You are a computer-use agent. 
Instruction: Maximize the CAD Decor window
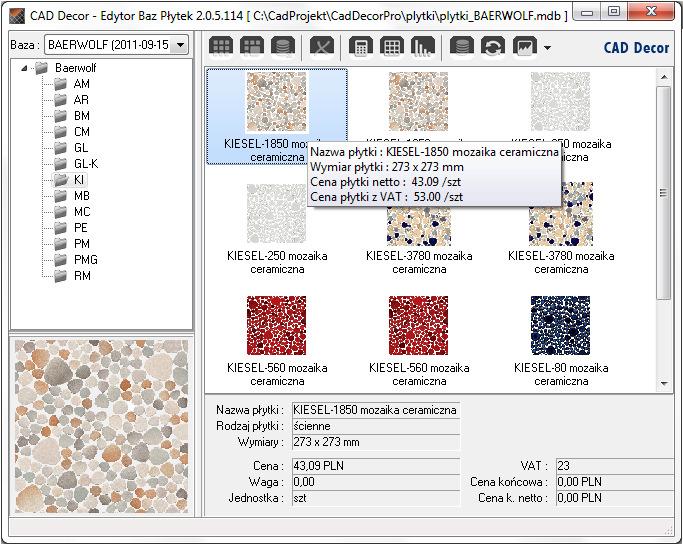pos(614,12)
